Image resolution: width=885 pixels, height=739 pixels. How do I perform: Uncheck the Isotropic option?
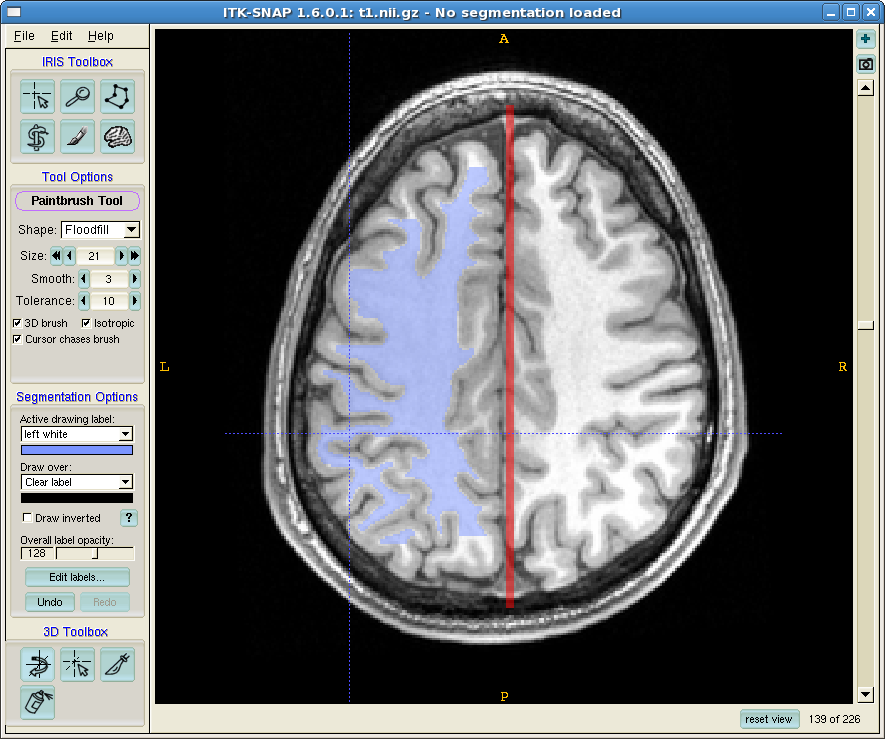[x=86, y=324]
